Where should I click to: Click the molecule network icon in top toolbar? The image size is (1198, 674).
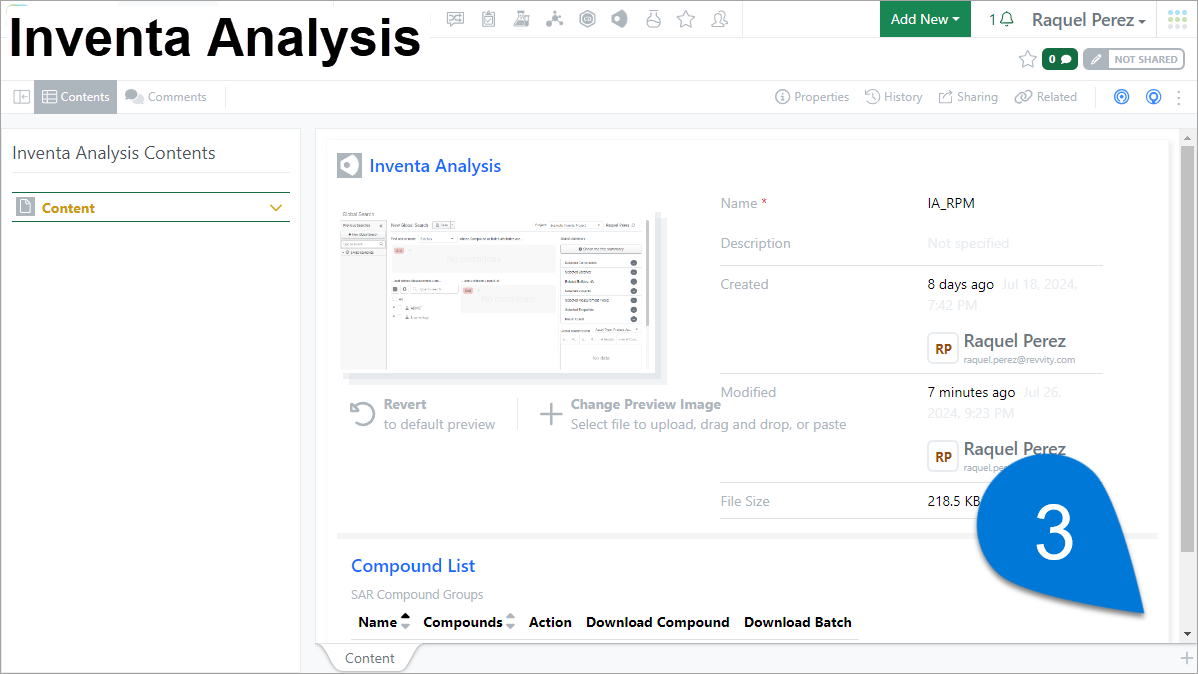click(555, 19)
